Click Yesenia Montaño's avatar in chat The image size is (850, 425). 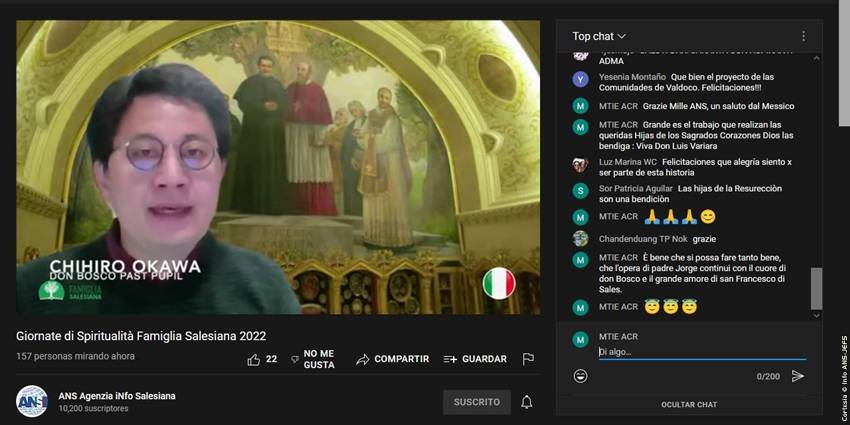point(581,80)
